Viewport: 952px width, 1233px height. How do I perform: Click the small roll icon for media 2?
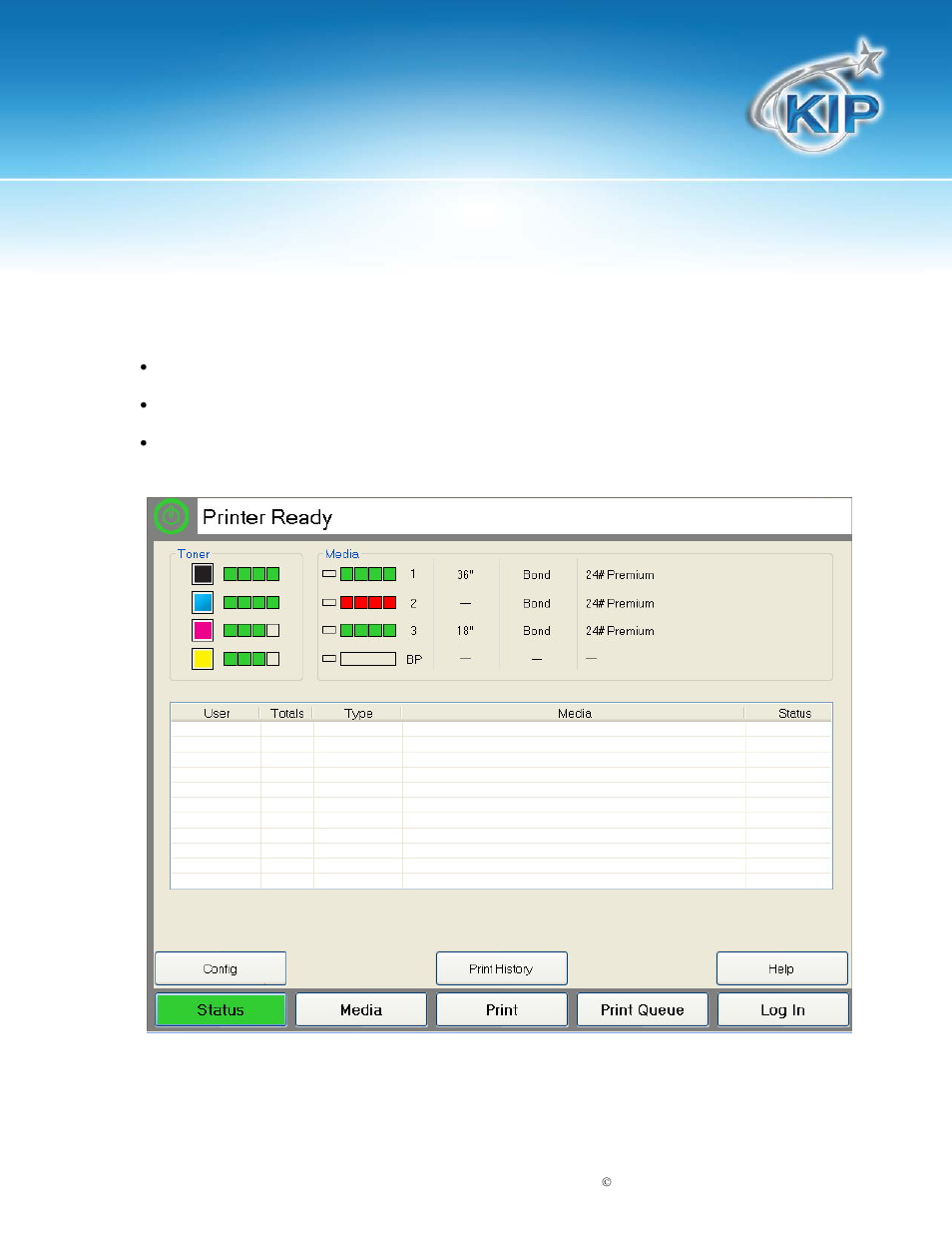tap(329, 602)
